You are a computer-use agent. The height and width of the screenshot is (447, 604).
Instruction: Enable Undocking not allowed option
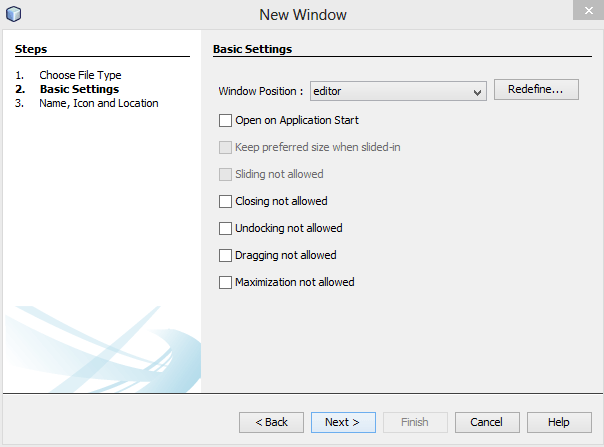(x=225, y=228)
